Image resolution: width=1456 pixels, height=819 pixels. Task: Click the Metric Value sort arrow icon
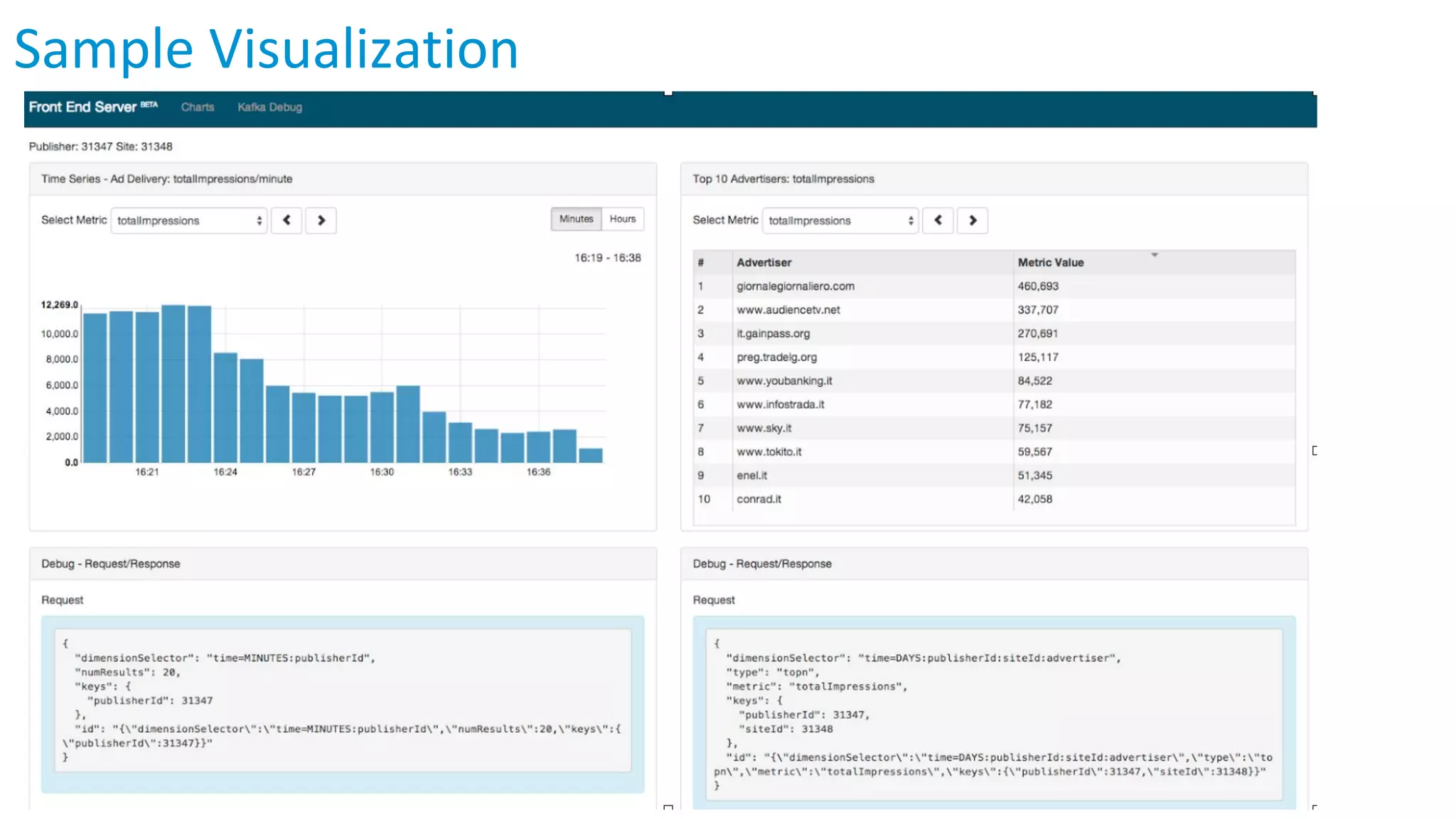(x=1155, y=255)
